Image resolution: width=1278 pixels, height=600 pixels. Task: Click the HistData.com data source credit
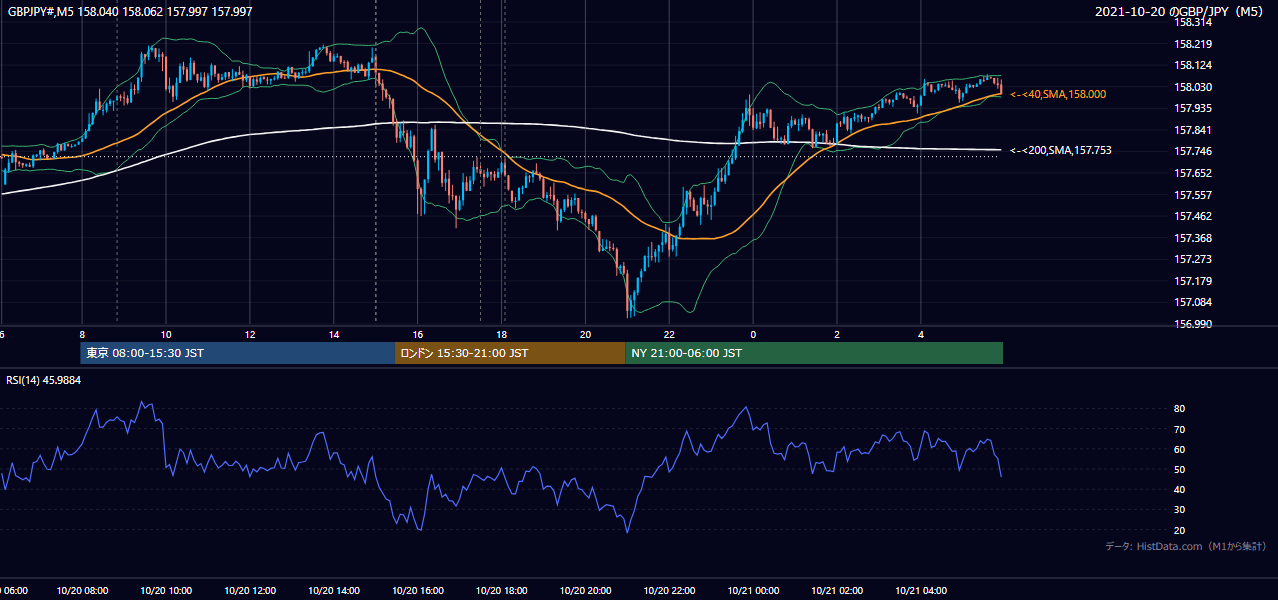point(1186,547)
